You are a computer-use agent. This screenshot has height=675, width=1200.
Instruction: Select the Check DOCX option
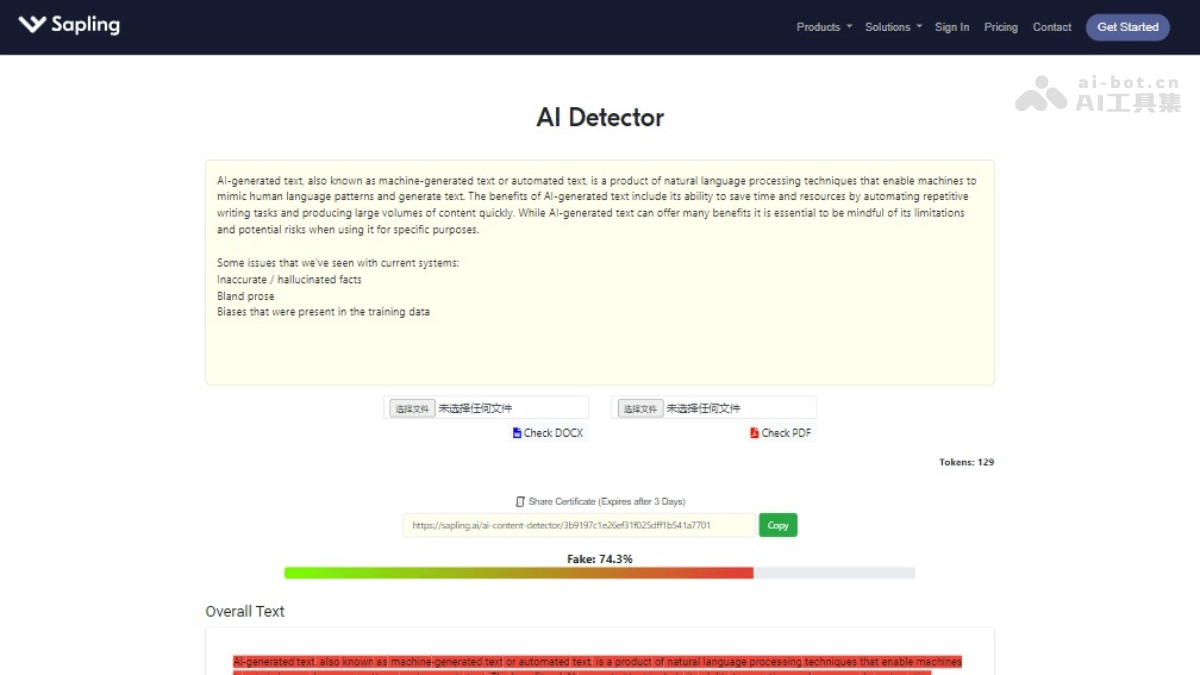click(547, 432)
